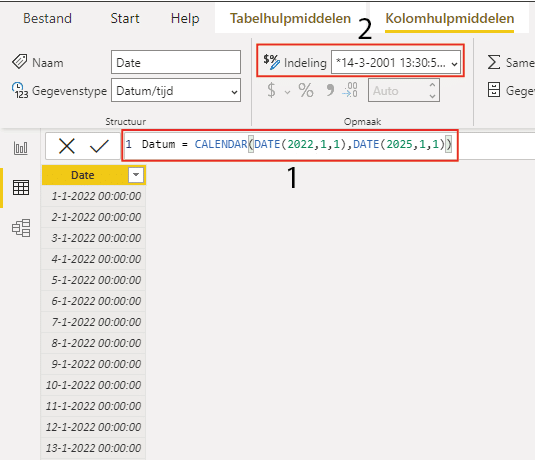The image size is (536, 460).
Task: Open the Bestand menu tab
Action: 48,18
